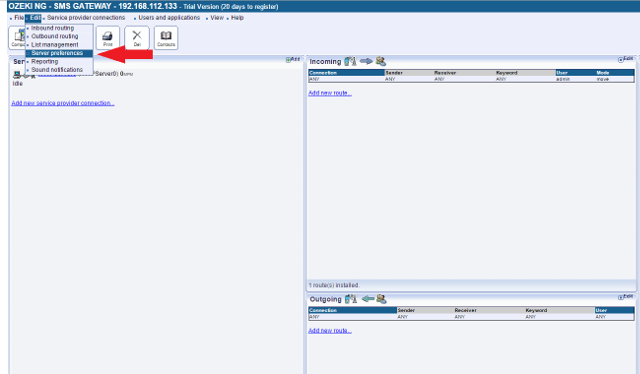Viewport: 640px width, 374px height.
Task: Open the Users and applications menu
Action: pyautogui.click(x=169, y=18)
